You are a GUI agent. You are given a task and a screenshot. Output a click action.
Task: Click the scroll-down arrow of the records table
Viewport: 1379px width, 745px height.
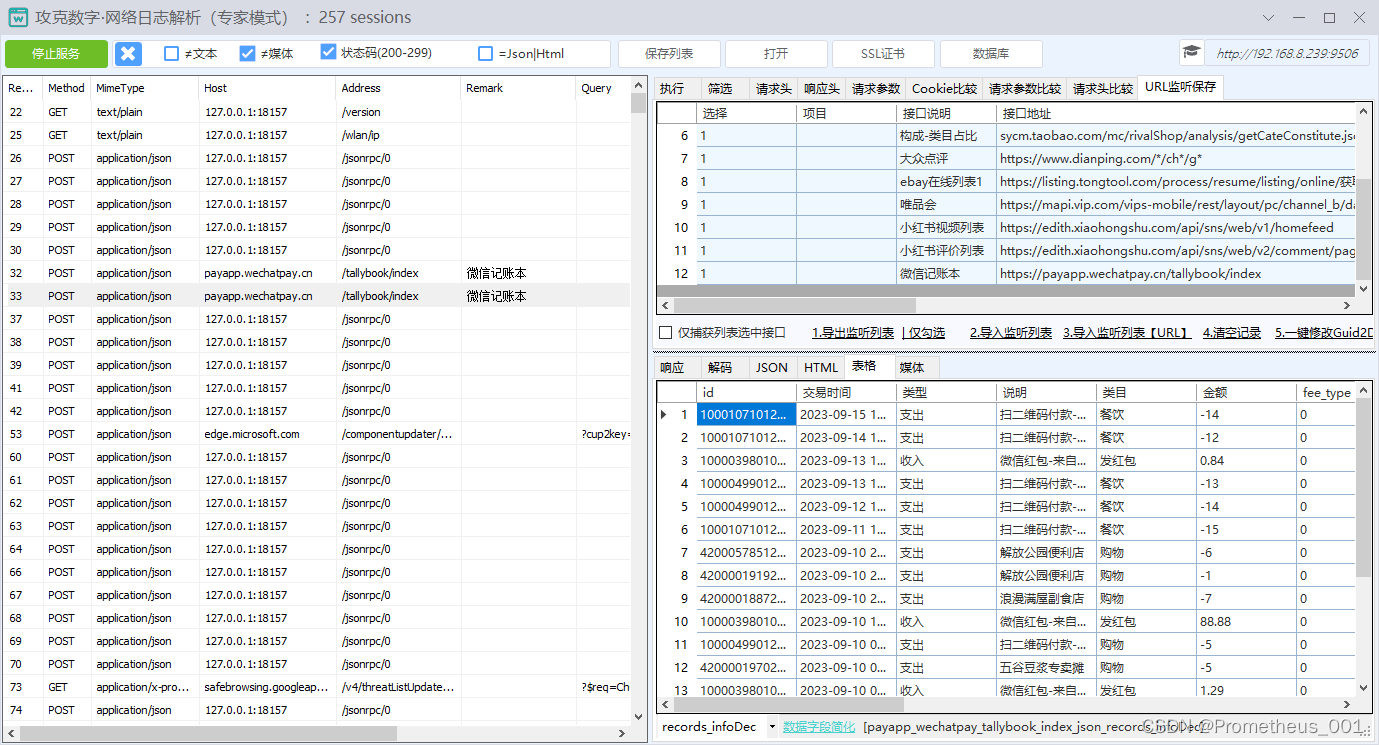click(1362, 689)
